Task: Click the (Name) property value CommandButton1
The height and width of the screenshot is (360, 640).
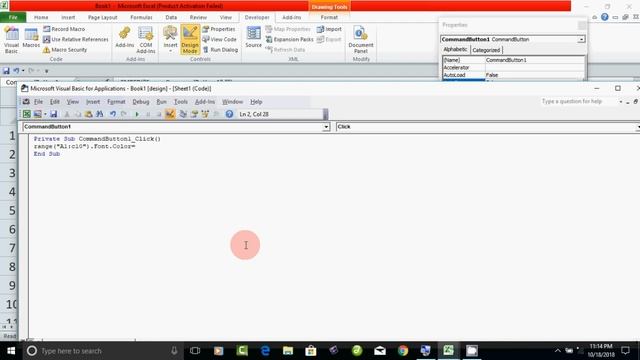Action: tap(534, 60)
